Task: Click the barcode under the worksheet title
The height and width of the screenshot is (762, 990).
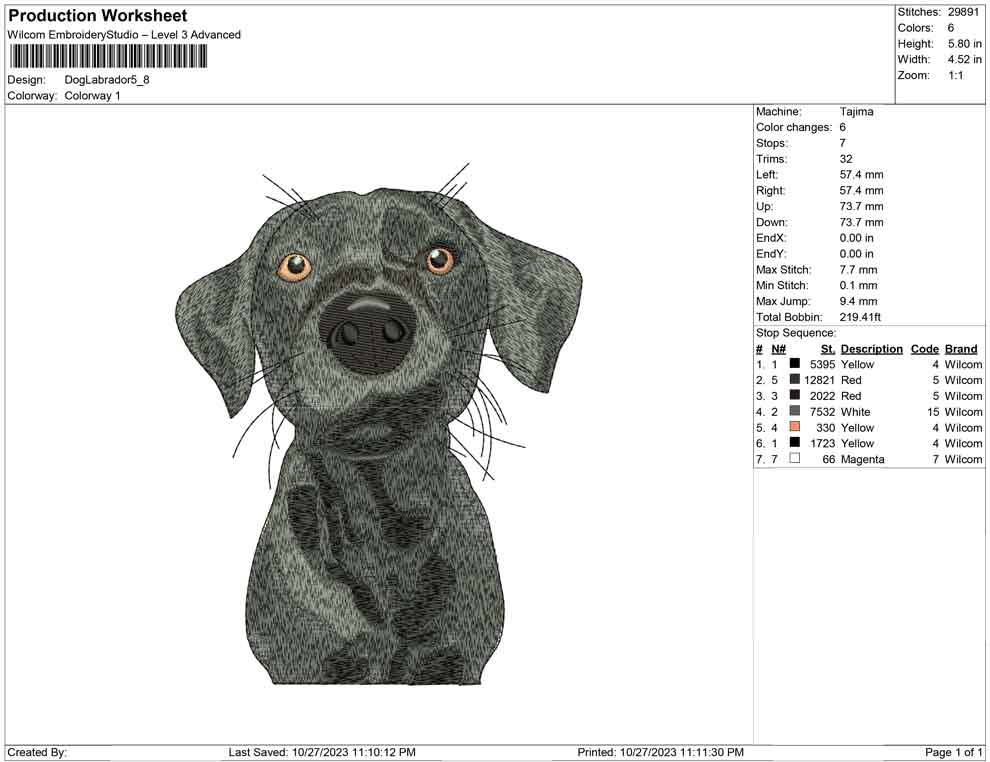Action: point(107,56)
